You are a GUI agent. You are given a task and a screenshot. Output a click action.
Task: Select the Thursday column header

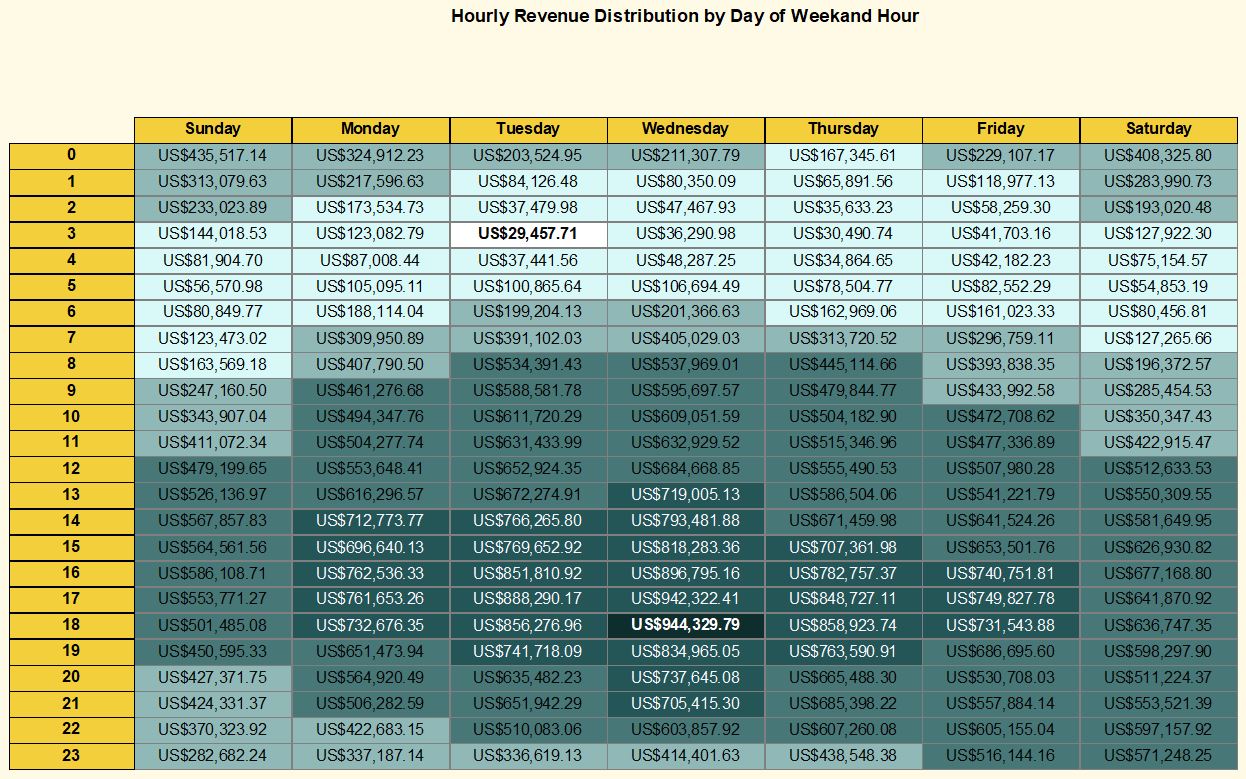coord(843,129)
